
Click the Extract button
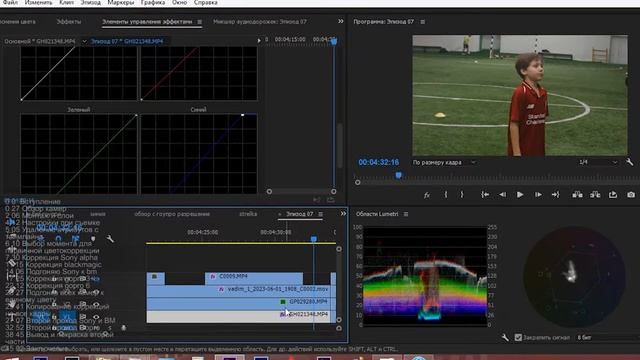coord(595,195)
